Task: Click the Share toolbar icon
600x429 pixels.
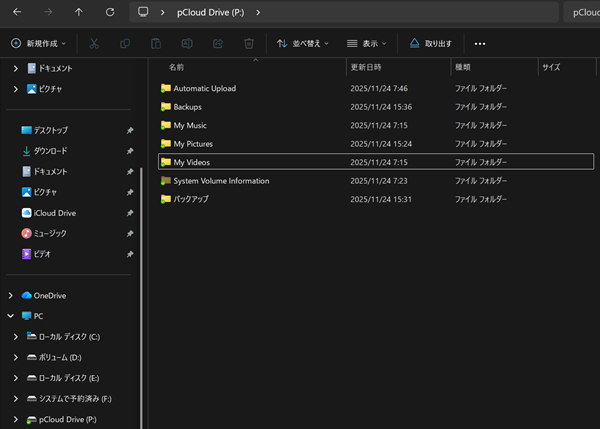Action: pyautogui.click(x=218, y=44)
